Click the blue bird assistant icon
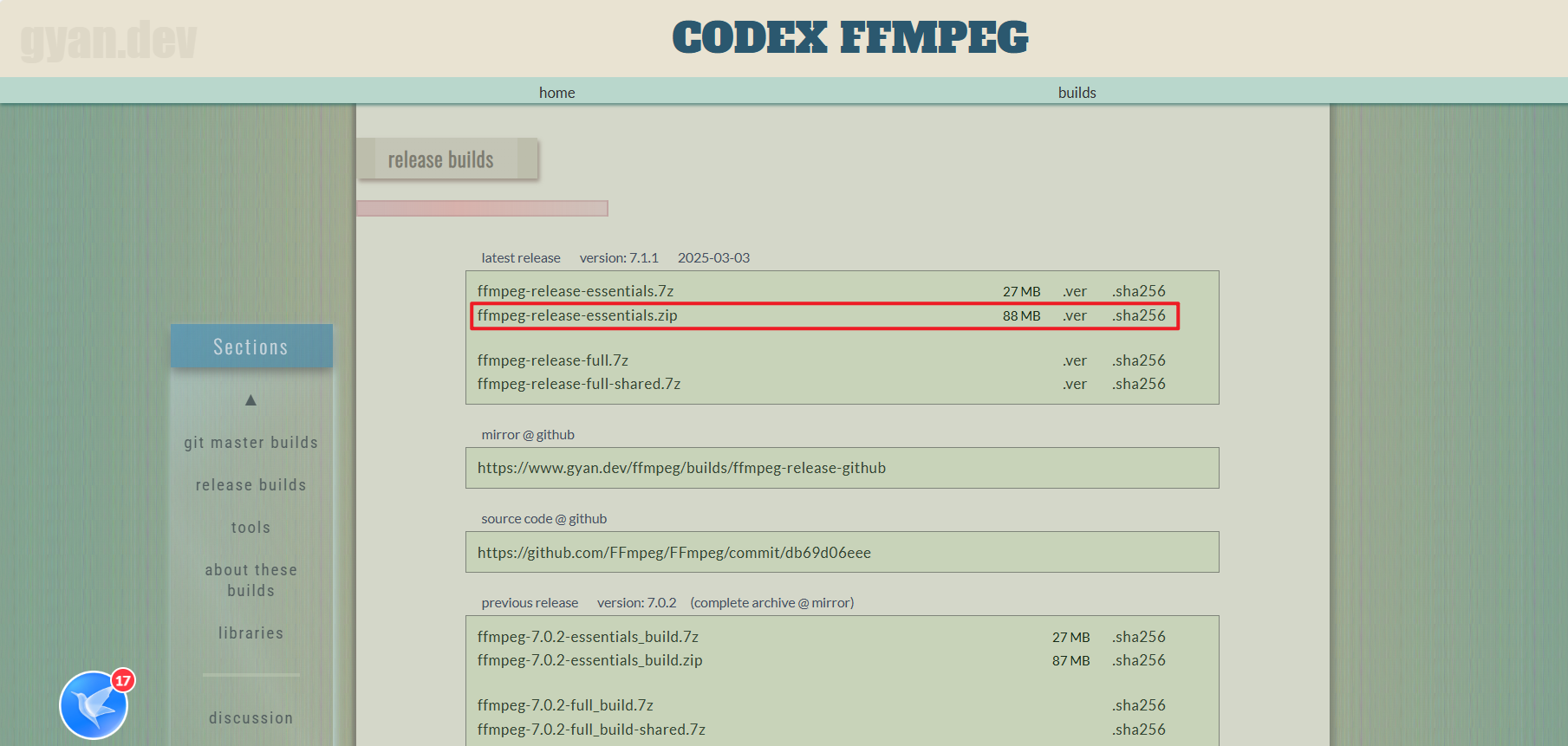This screenshot has height=746, width=1568. pos(94,705)
